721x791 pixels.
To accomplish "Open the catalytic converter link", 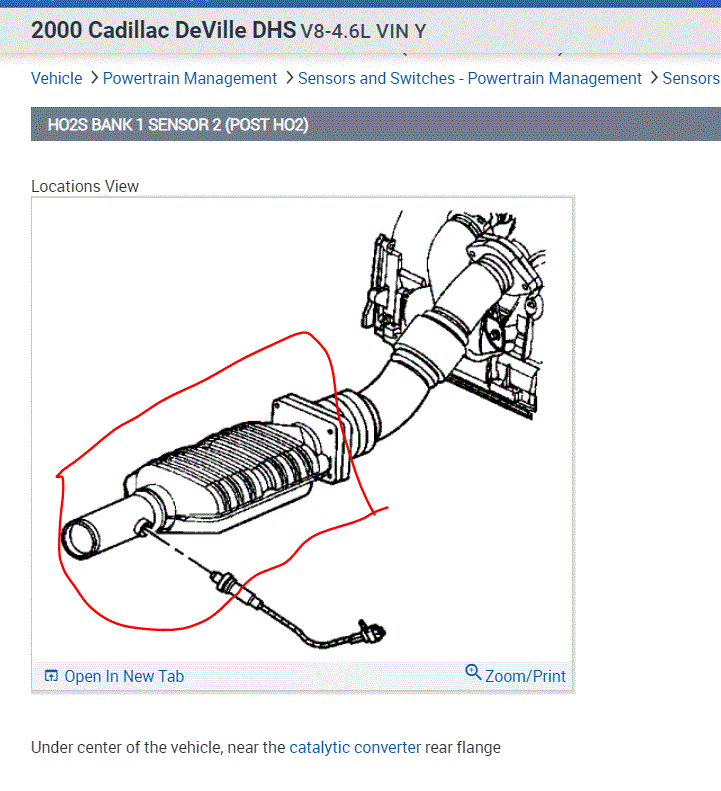I will [x=355, y=748].
